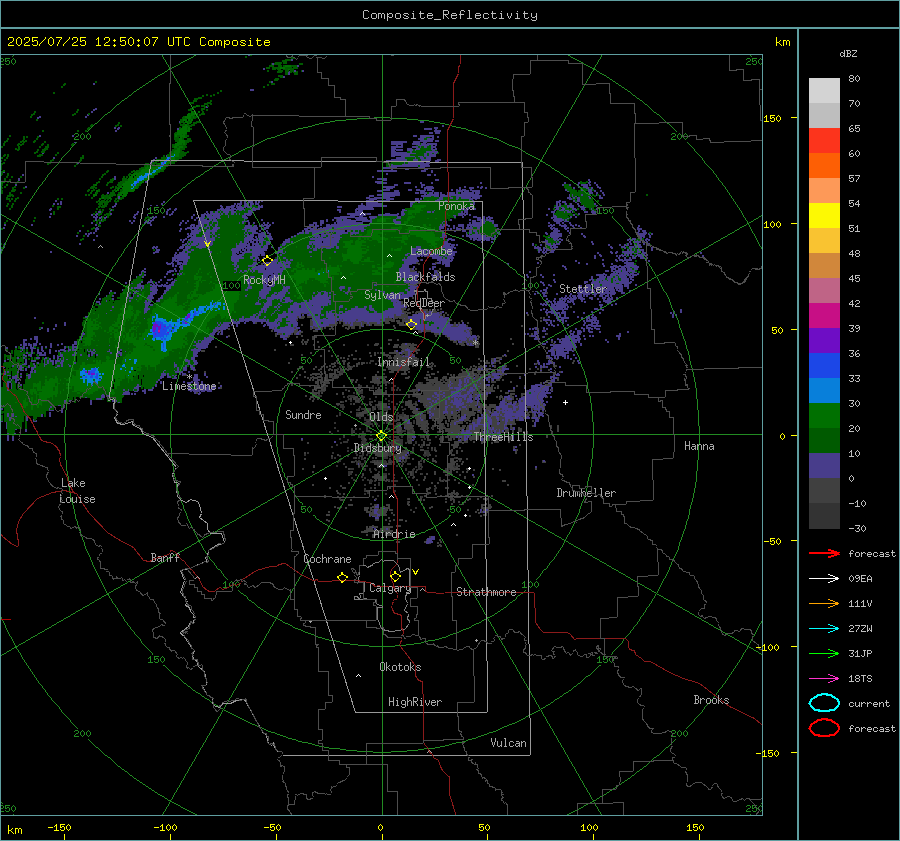The width and height of the screenshot is (900, 841).
Task: Click the current legend text
Action: click(869, 703)
